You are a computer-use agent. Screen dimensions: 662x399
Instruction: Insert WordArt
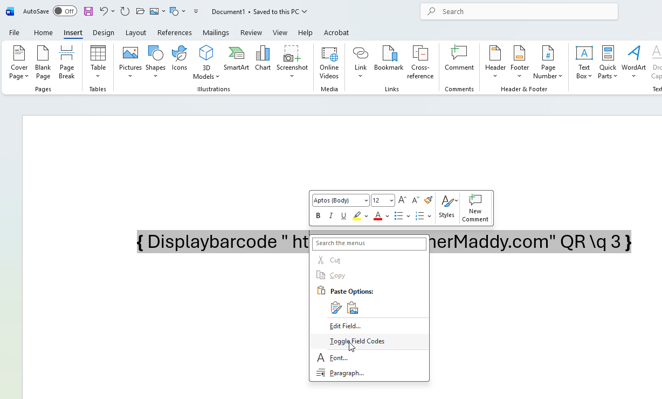tap(633, 62)
